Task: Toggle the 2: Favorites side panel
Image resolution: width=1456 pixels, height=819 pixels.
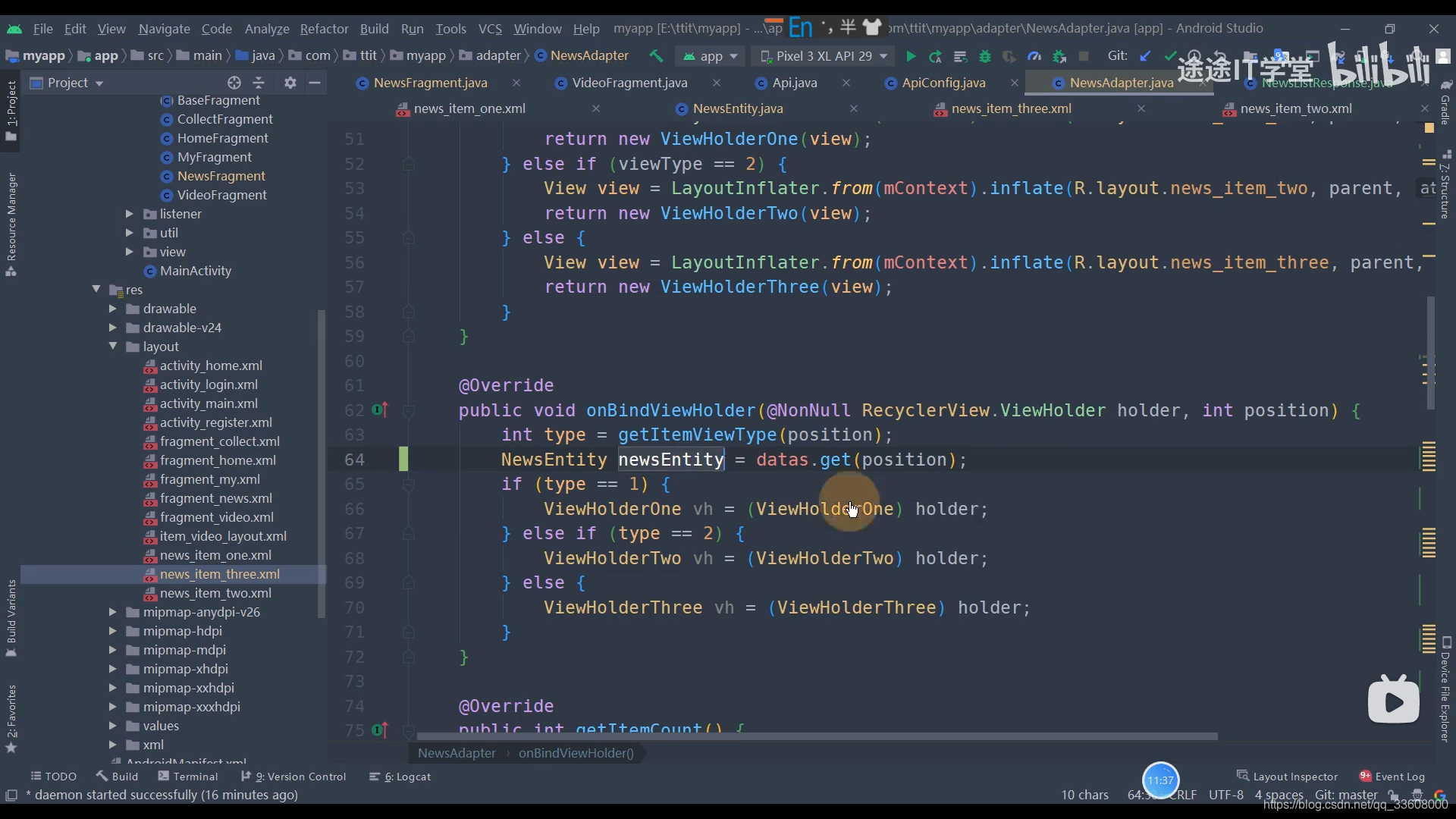Action: click(x=11, y=719)
